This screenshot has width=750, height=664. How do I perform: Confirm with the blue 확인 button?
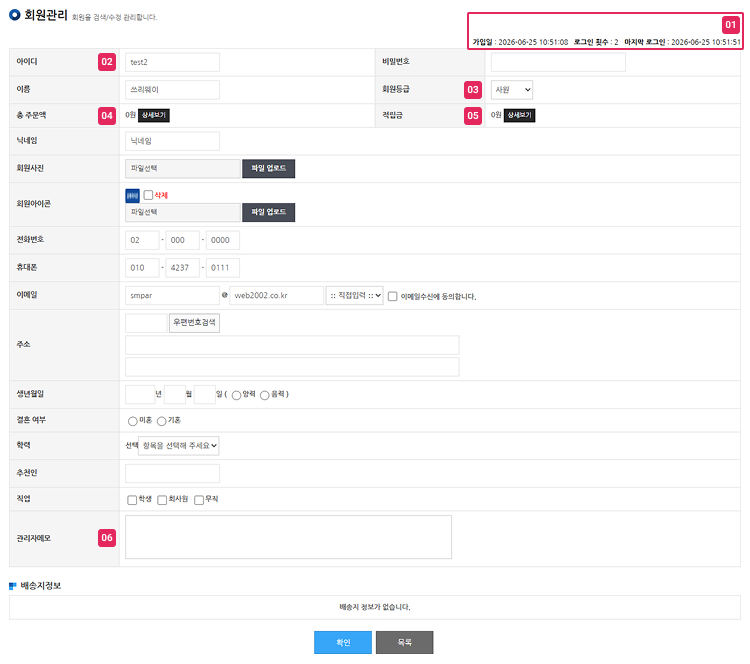click(x=343, y=642)
